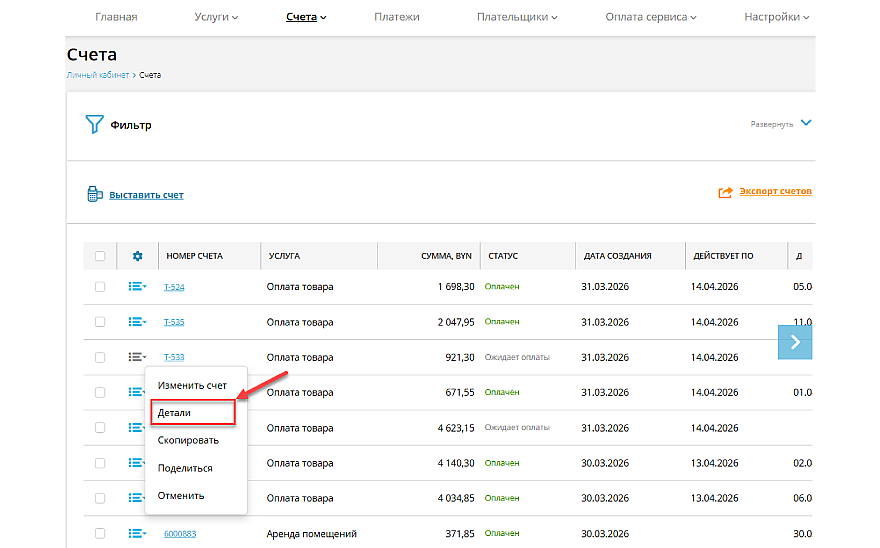The image size is (880, 548).
Task: Go to Платежи in the navigation bar
Action: [x=397, y=17]
